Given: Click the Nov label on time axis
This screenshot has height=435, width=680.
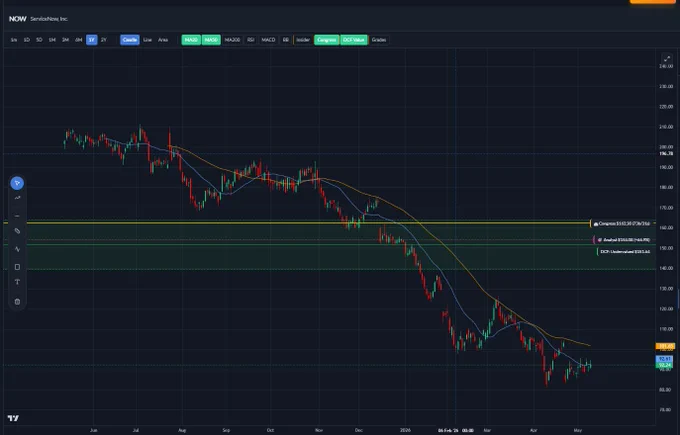Looking at the screenshot, I should [x=319, y=430].
